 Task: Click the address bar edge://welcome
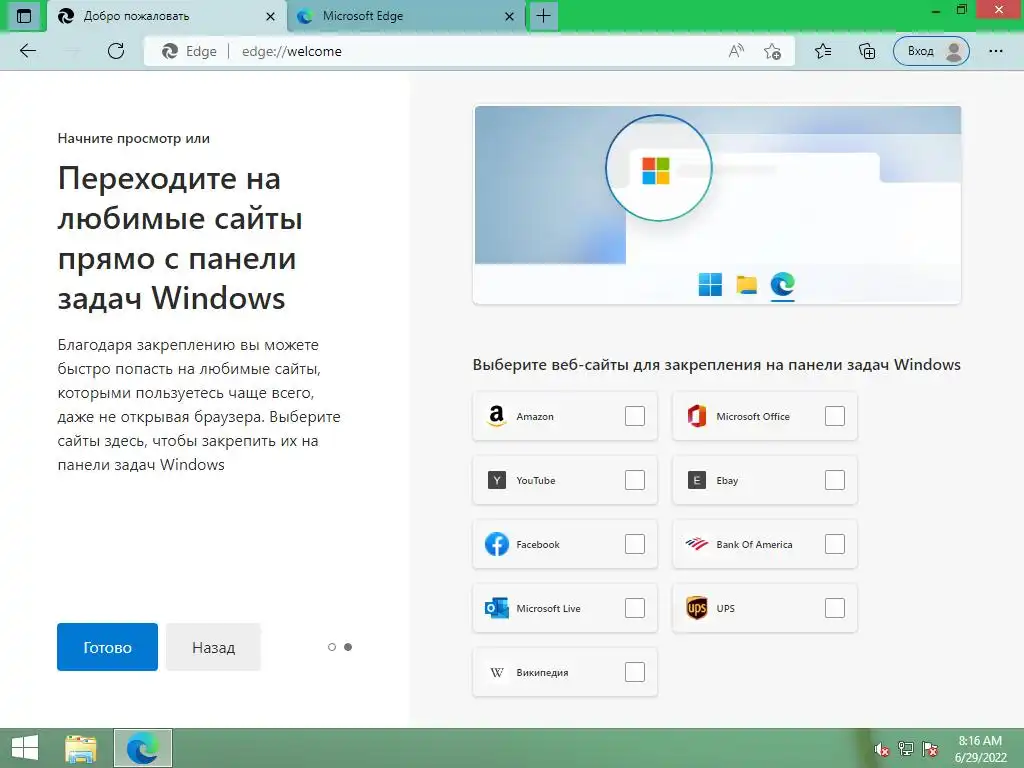pos(470,51)
